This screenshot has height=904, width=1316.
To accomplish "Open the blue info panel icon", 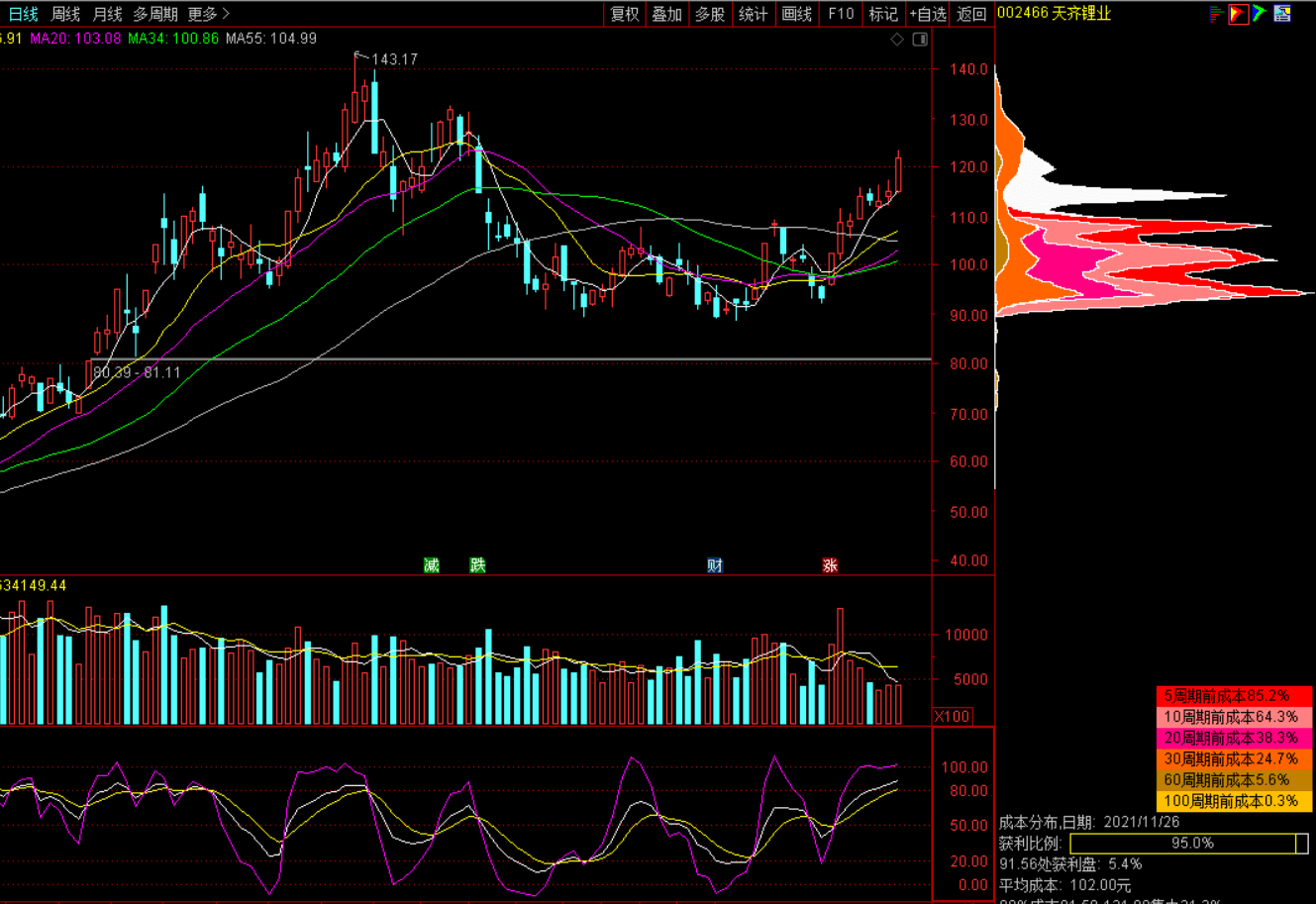I will pos(1282,14).
